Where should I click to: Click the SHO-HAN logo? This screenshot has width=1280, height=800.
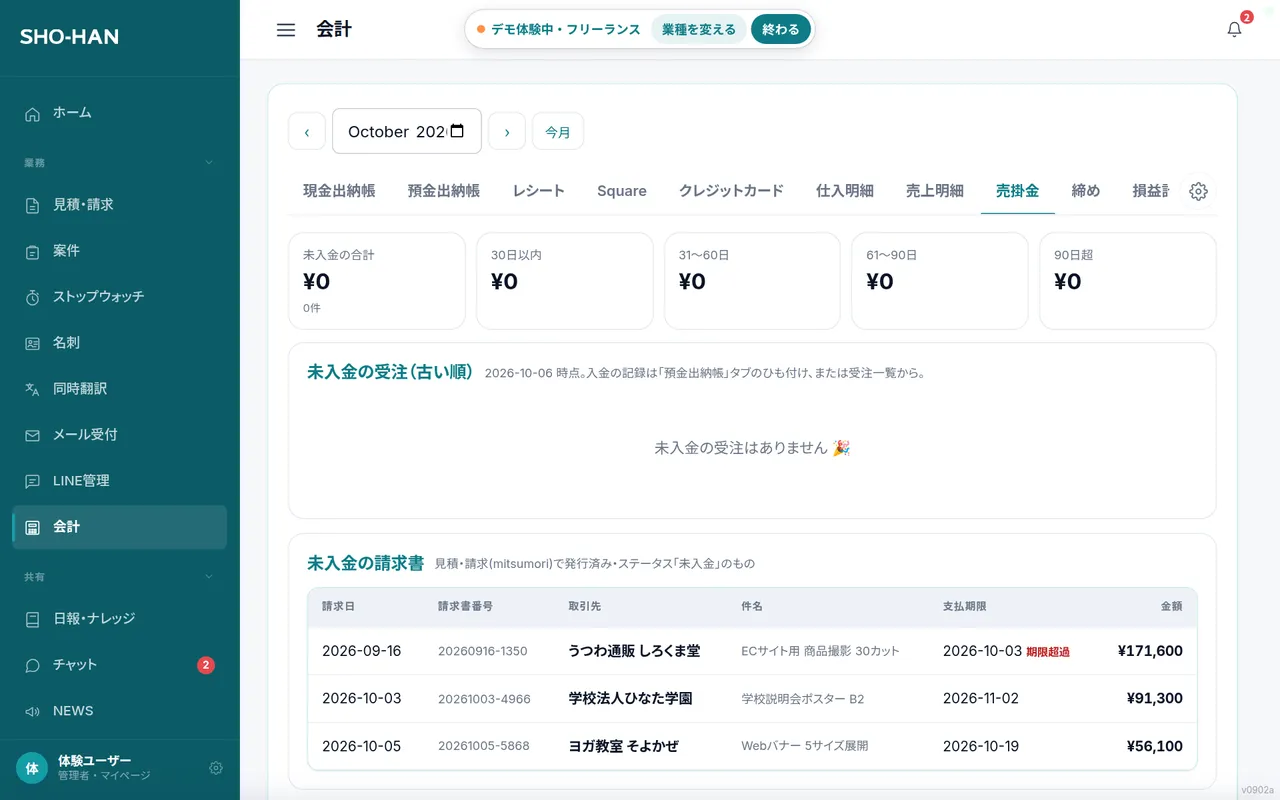(x=69, y=37)
